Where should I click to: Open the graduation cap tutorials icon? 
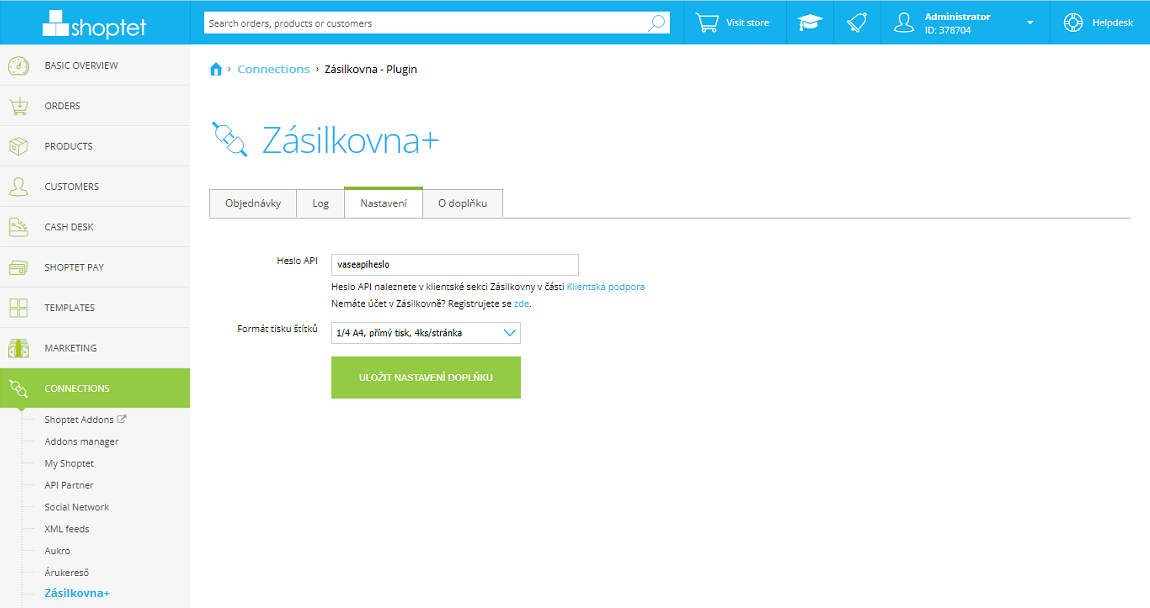coord(810,23)
